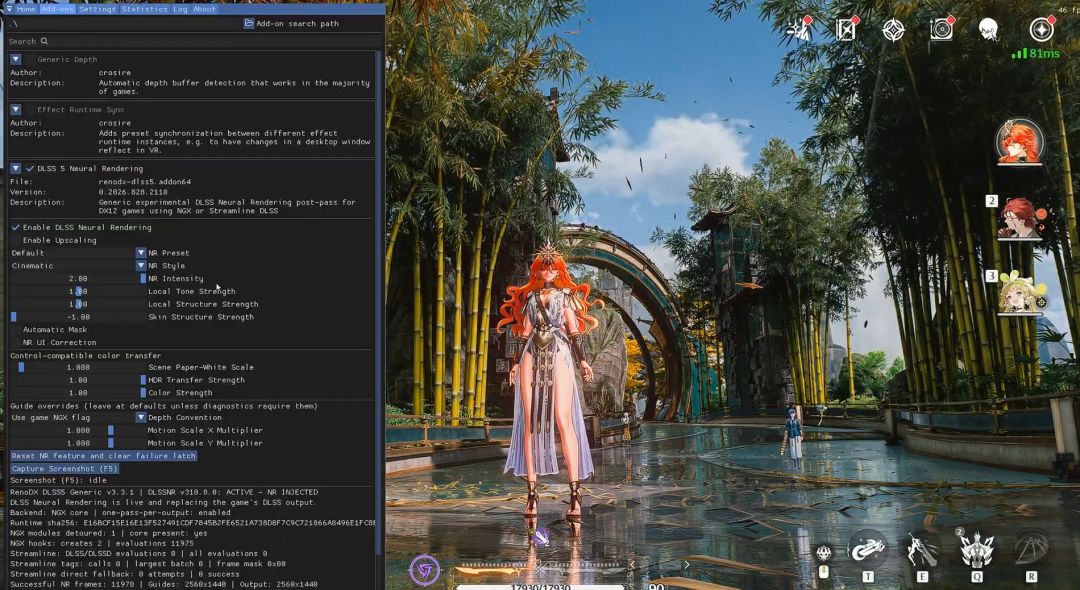The height and width of the screenshot is (590, 1080).
Task: Adjust the HDR Transfer Strength slider
Action: coord(78,380)
